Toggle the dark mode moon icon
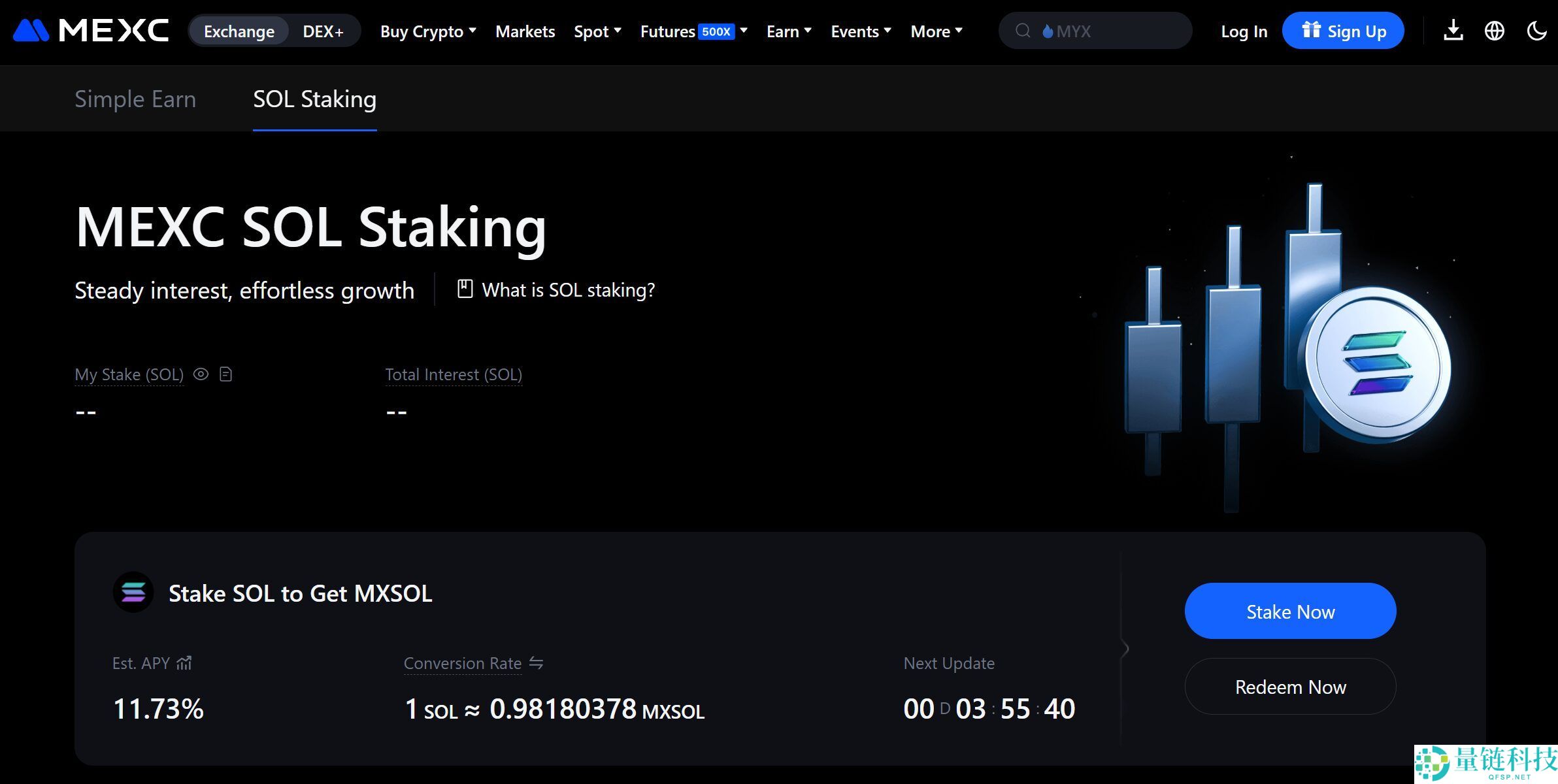Viewport: 1558px width, 784px height. point(1536,31)
